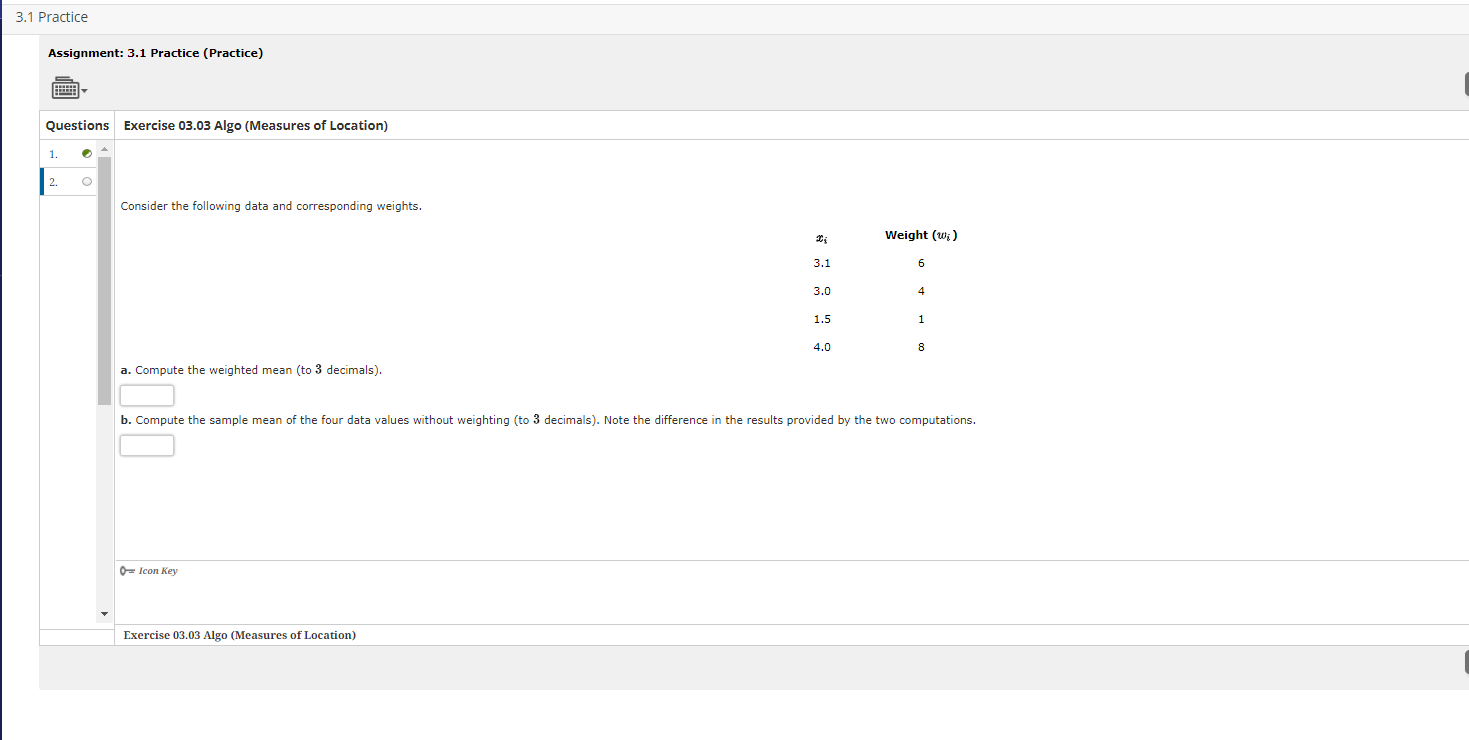Select question 1 from the Questions list
Image resolution: width=1469 pixels, height=740 pixels.
(53, 153)
